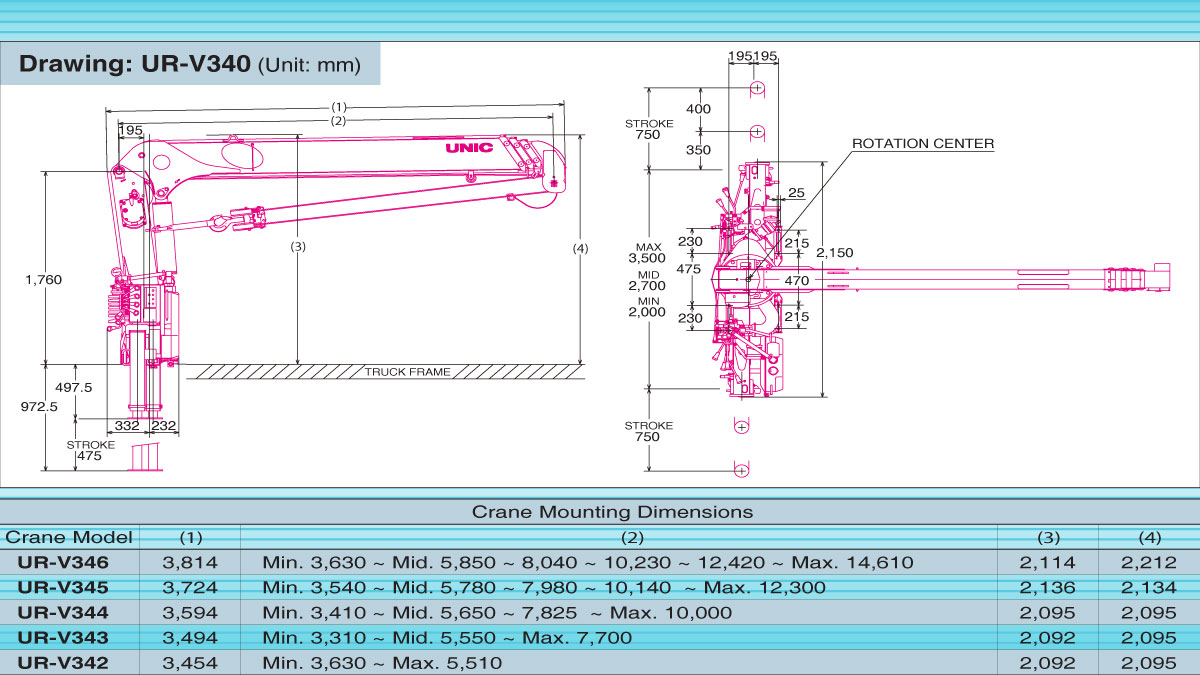Image resolution: width=1200 pixels, height=675 pixels.
Task: Click the "MID 2,700" outrigger span label
Action: (x=649, y=280)
